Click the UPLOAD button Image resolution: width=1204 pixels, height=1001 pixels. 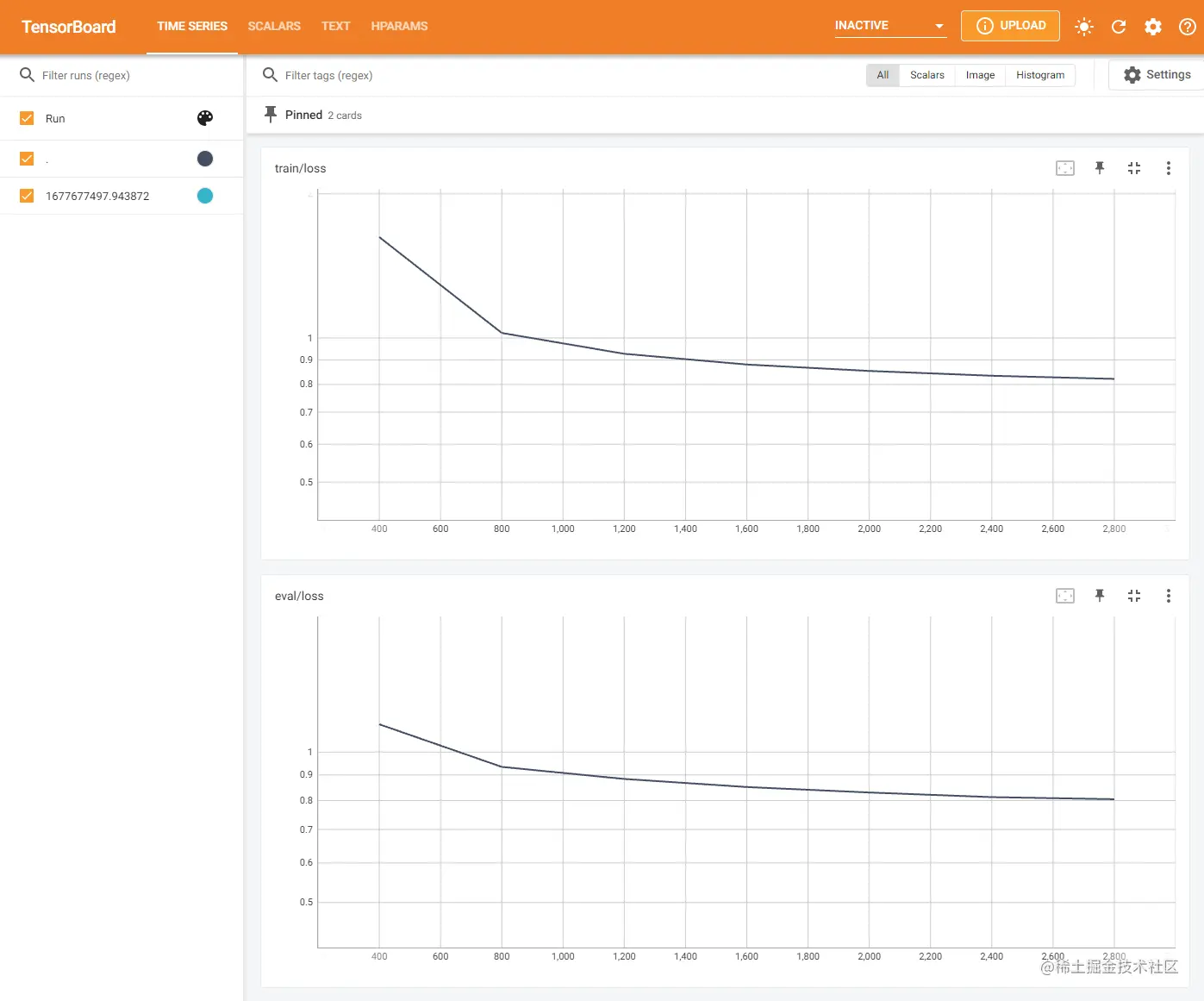pyautogui.click(x=1010, y=26)
